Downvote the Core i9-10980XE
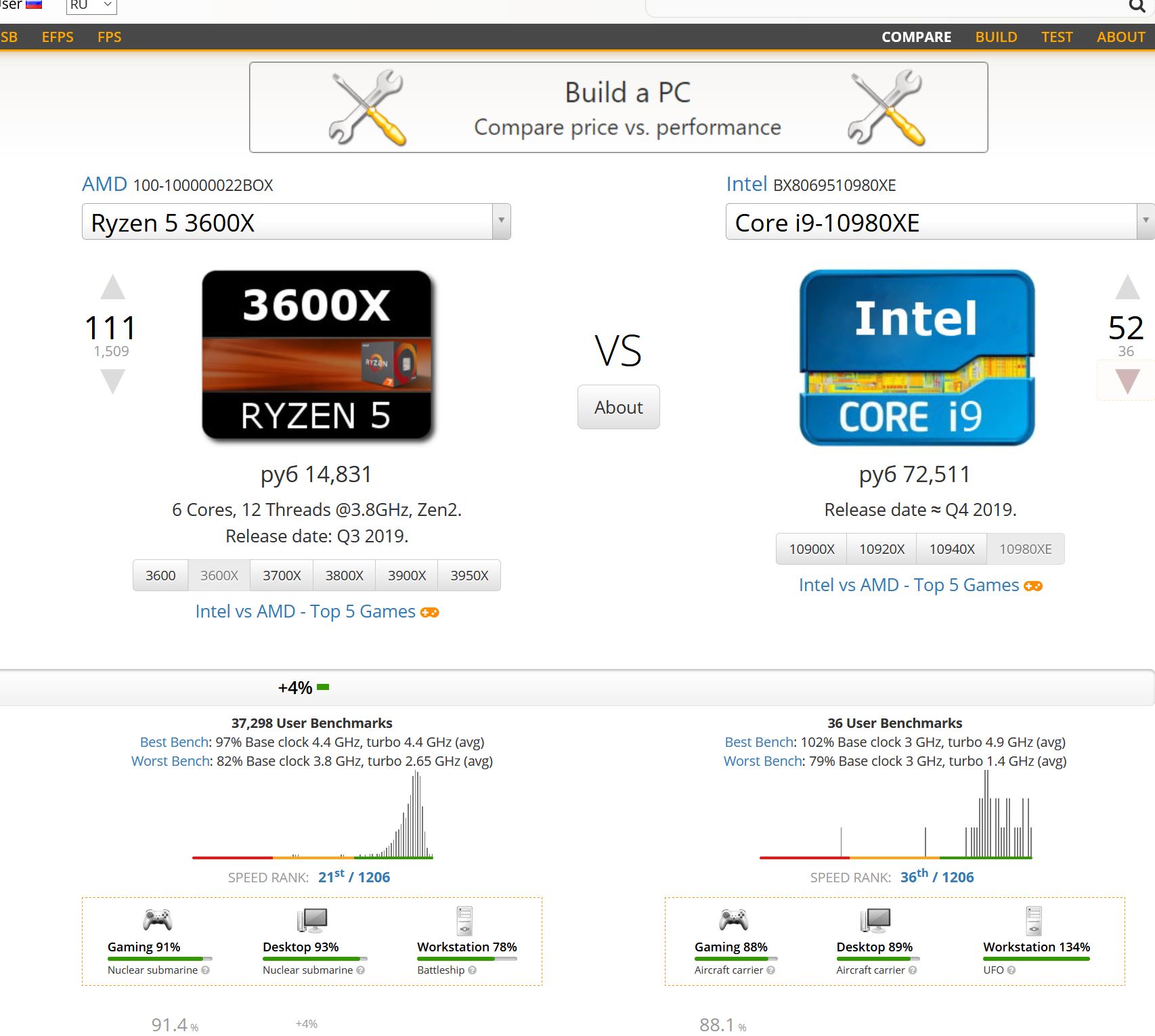1155x1036 pixels. tap(1127, 381)
